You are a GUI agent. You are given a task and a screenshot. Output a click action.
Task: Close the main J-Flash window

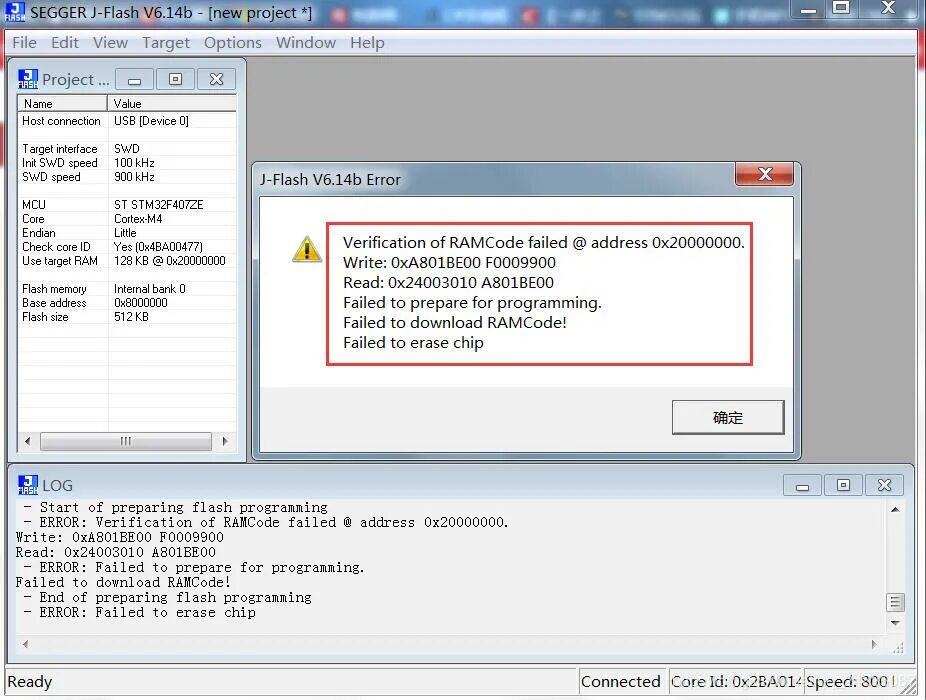(x=888, y=8)
